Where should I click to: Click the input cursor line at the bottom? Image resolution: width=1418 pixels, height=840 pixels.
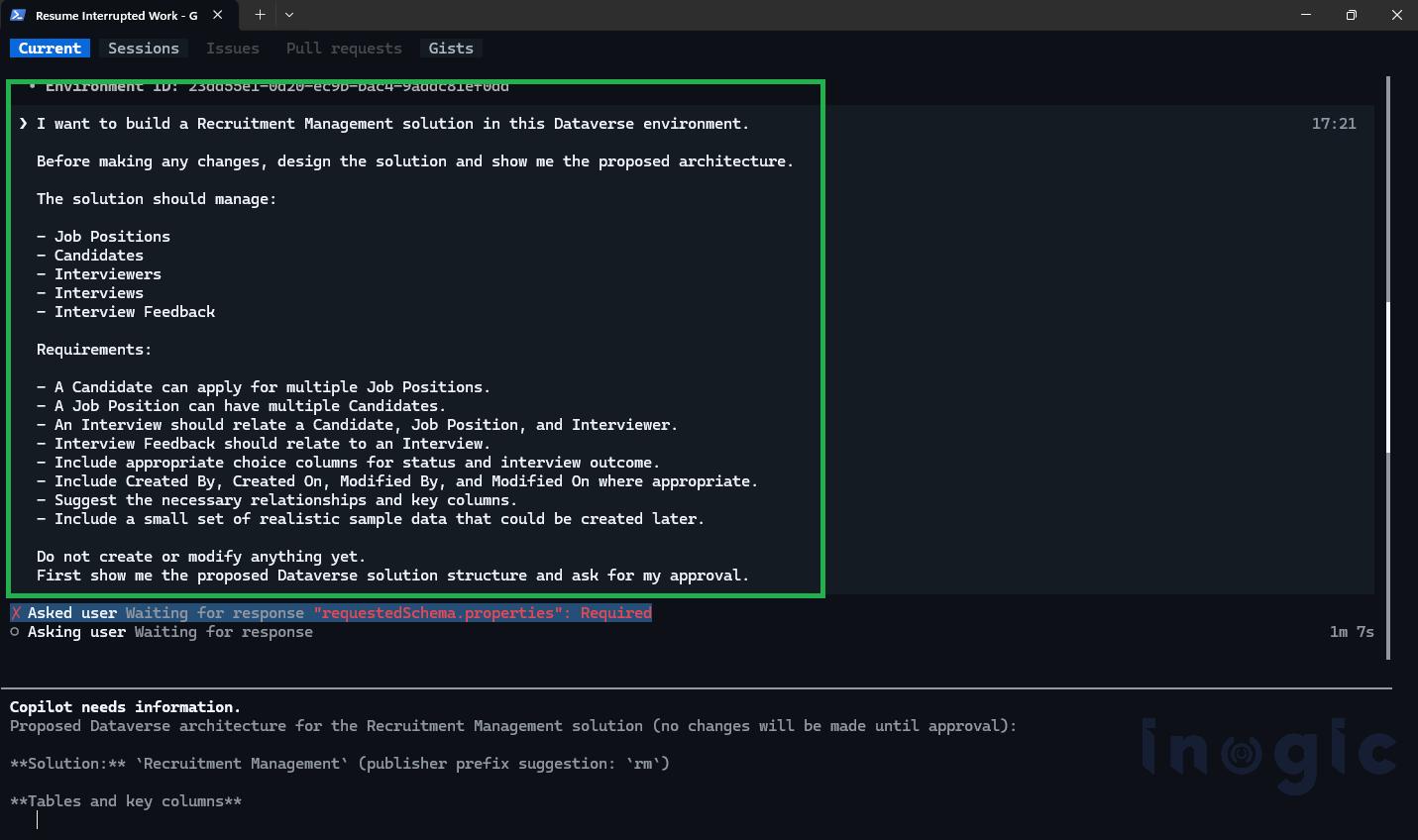click(x=38, y=820)
